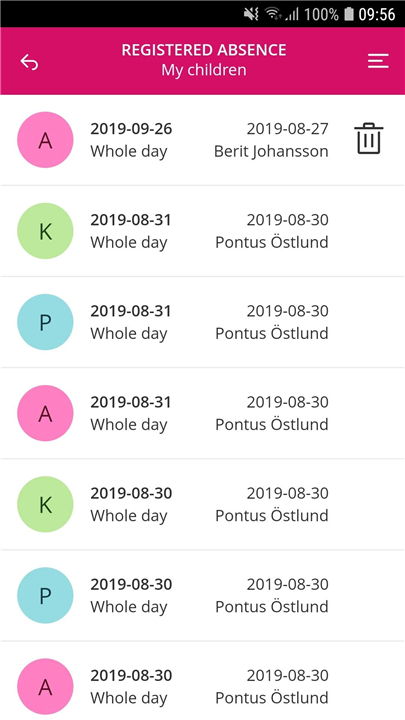Select the Berit Johansson absence row
The width and height of the screenshot is (405, 720).
[202, 140]
